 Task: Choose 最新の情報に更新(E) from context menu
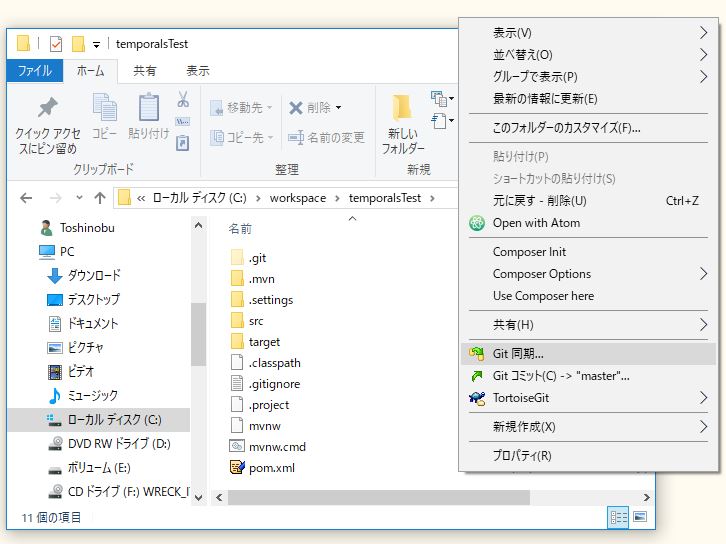click(588, 99)
